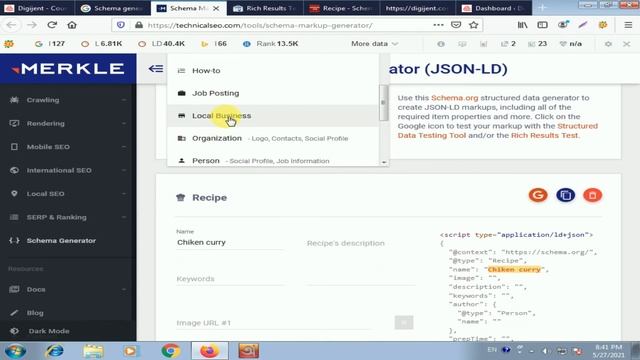Open Firefox hamburger menu

[x=628, y=25]
